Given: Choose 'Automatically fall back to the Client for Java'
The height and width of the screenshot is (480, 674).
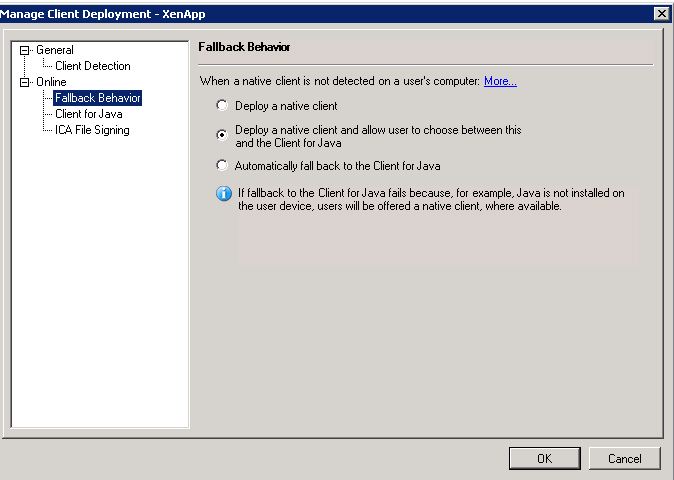Looking at the screenshot, I should 222,165.
